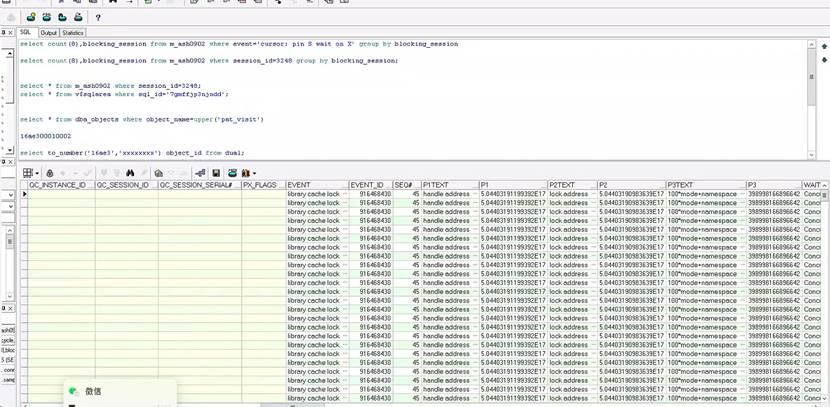
Task: Click the P2TEXT column header
Action: (572, 185)
